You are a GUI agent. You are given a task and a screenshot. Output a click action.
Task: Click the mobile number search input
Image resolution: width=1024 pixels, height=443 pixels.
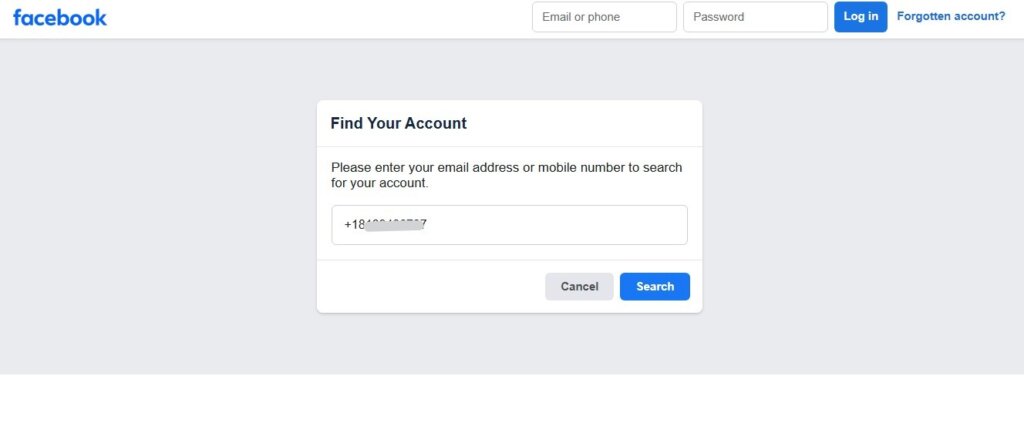509,225
